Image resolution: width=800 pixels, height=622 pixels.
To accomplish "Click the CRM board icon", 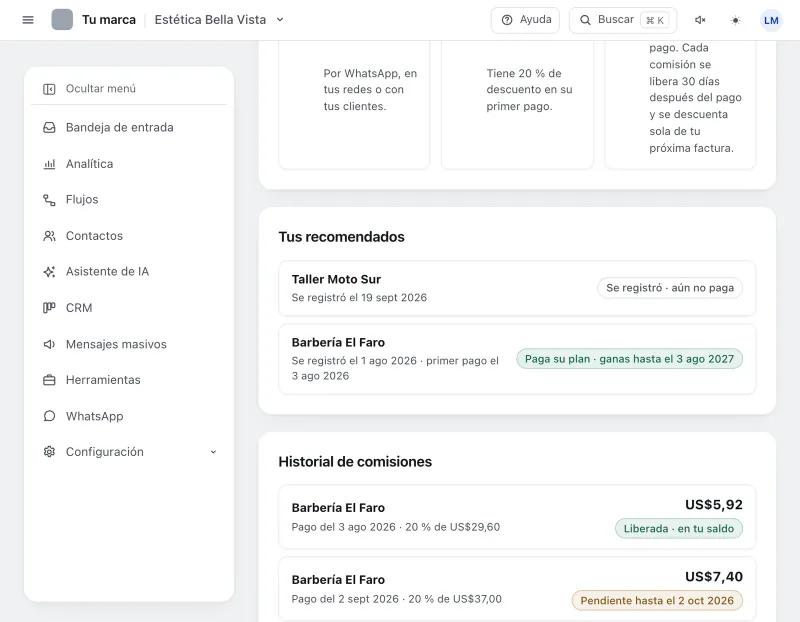I will tap(49, 308).
